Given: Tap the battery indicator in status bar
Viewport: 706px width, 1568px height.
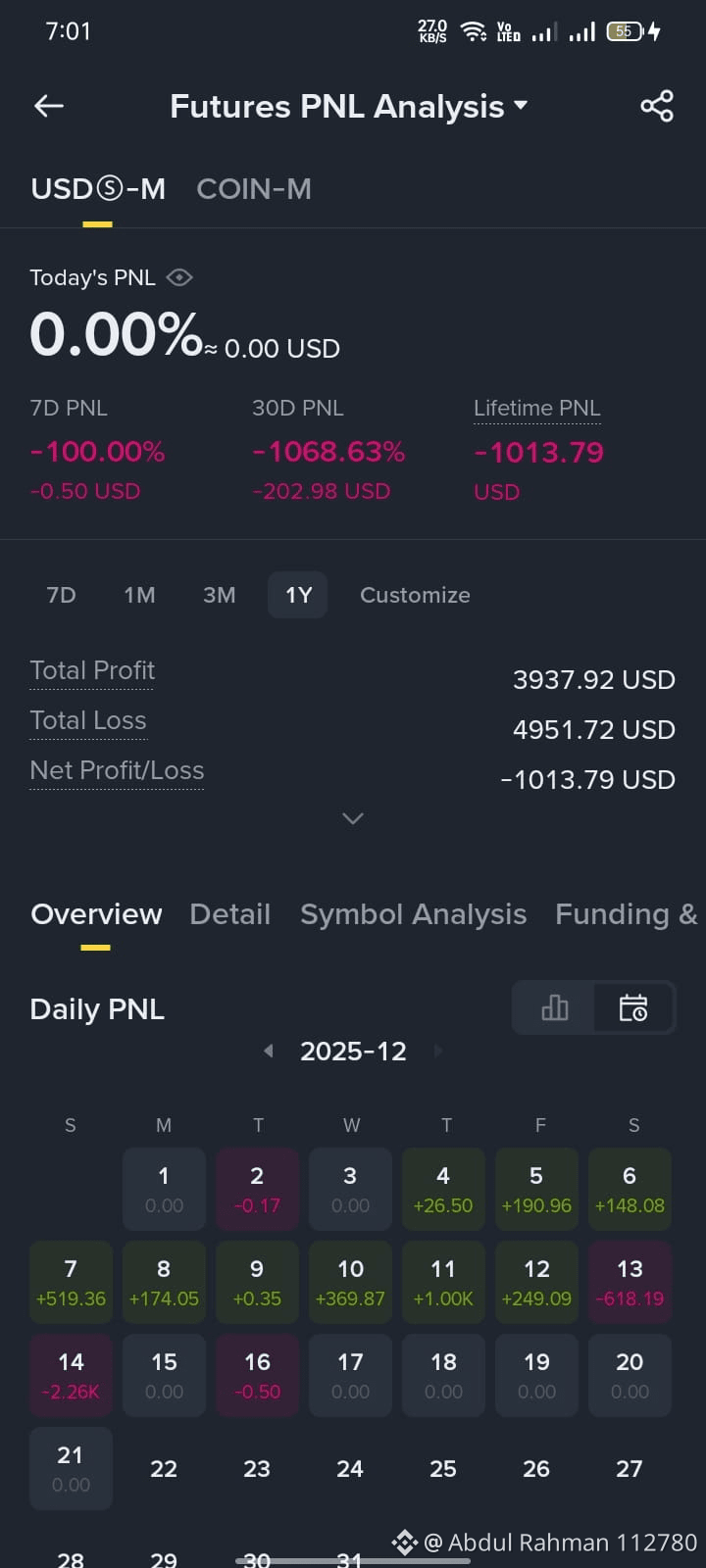Looking at the screenshot, I should point(625,31).
